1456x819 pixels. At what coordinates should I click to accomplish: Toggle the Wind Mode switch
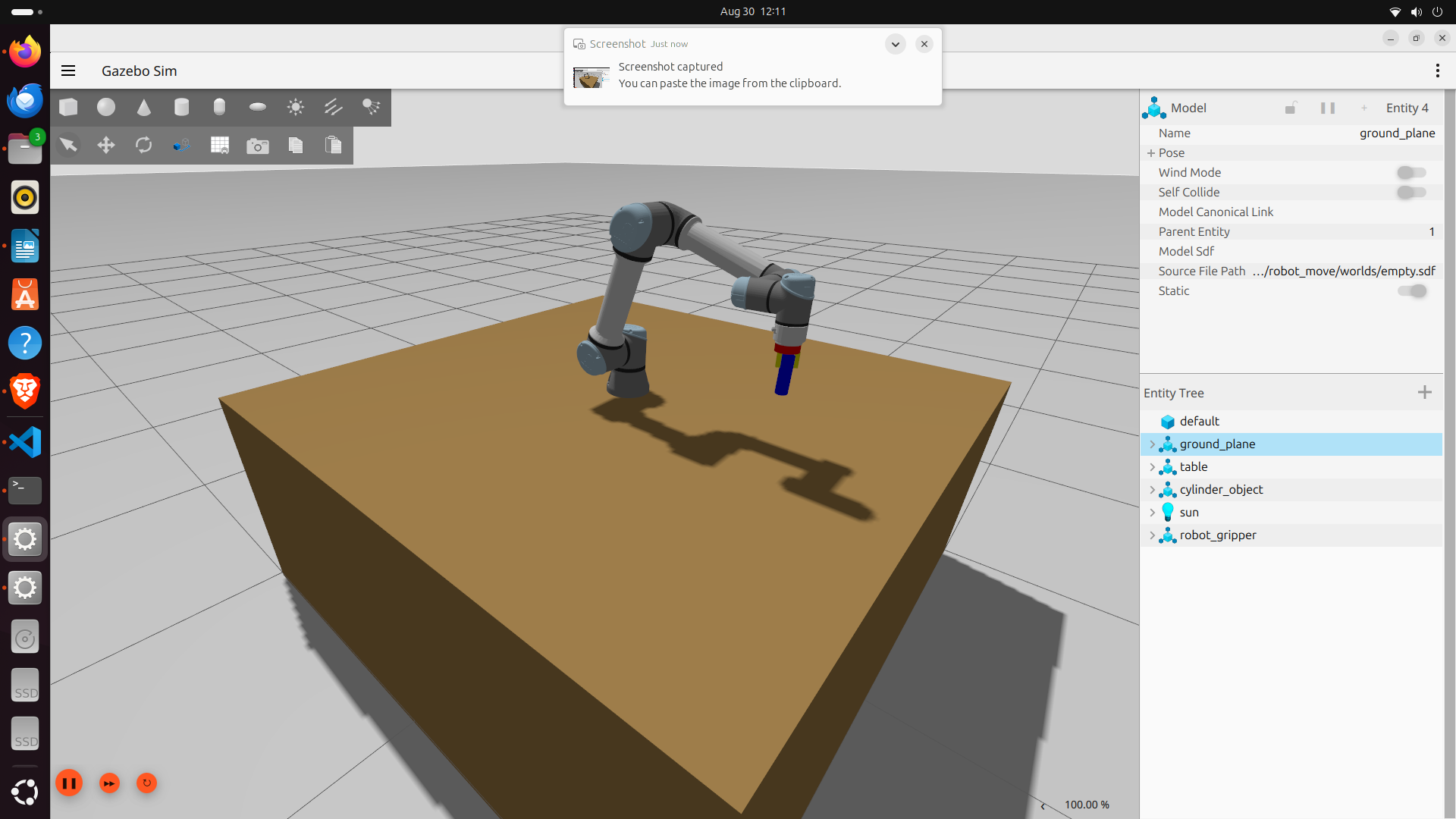pos(1411,173)
